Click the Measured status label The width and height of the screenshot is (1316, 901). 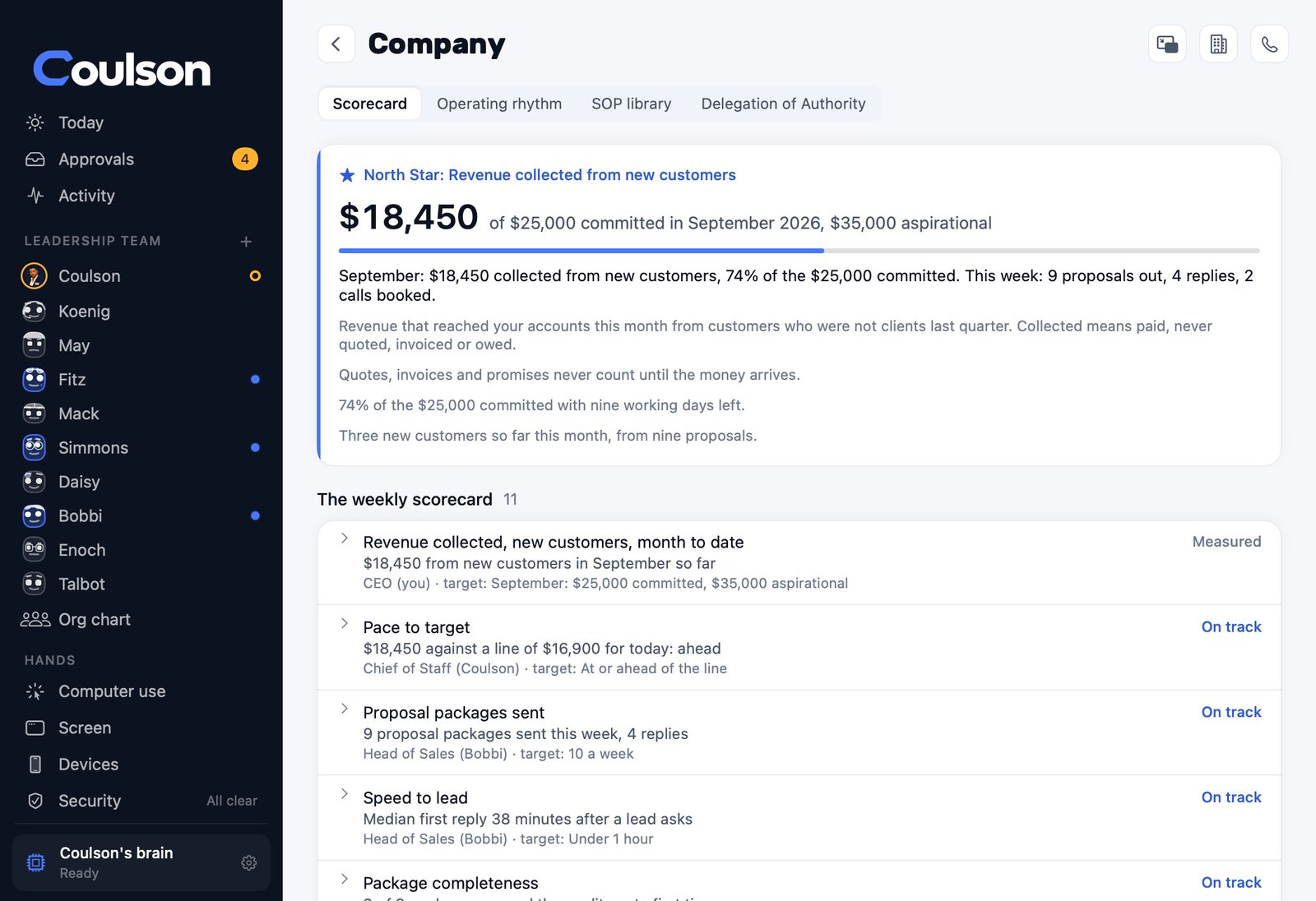pyautogui.click(x=1226, y=542)
